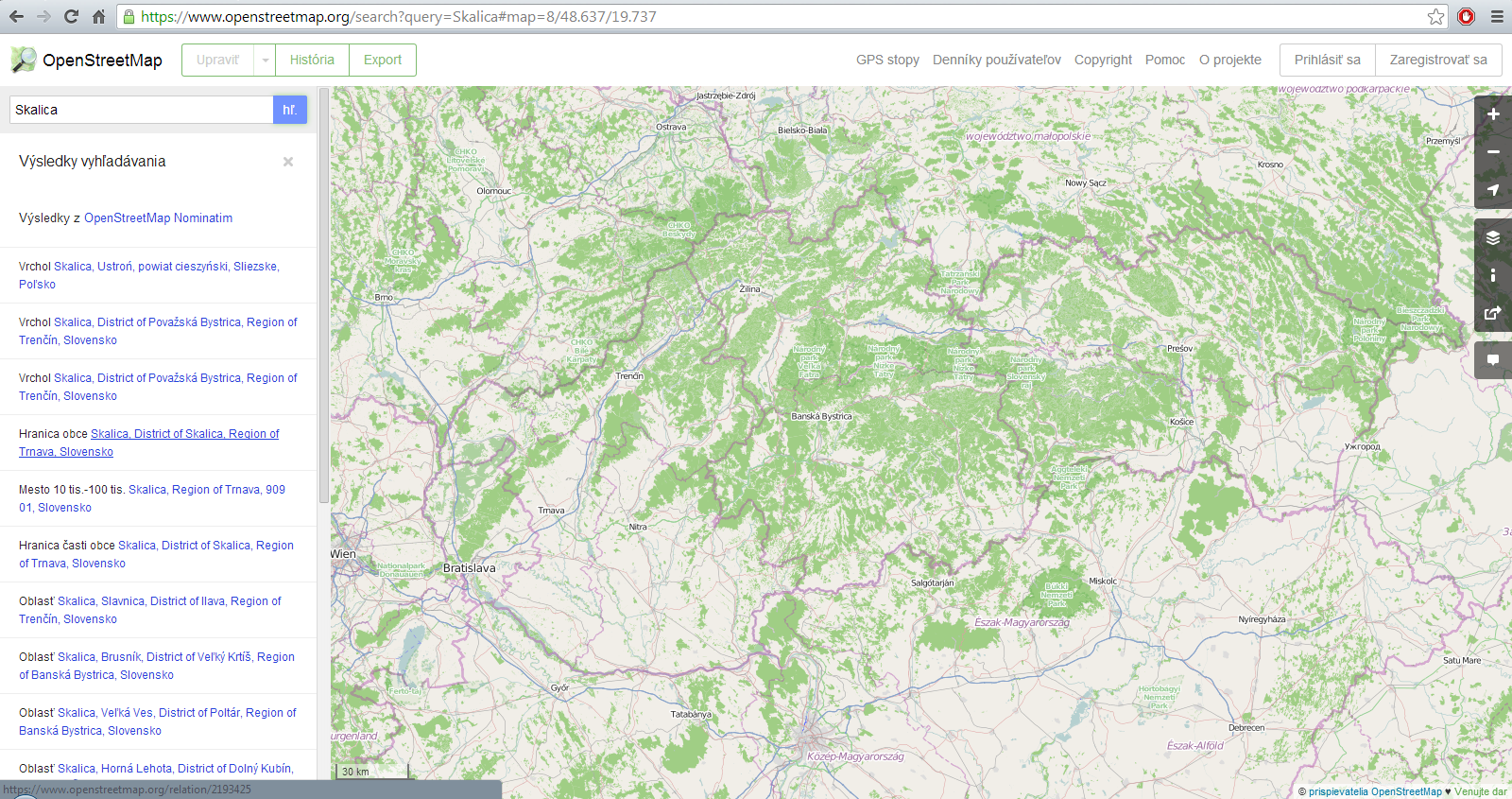Open the share map panel
The height and width of the screenshot is (799, 1512).
point(1493,313)
